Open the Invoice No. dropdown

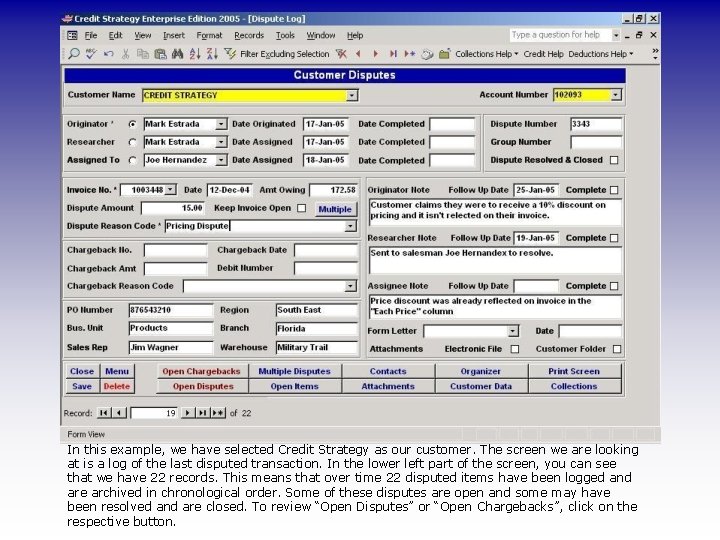[x=170, y=189]
